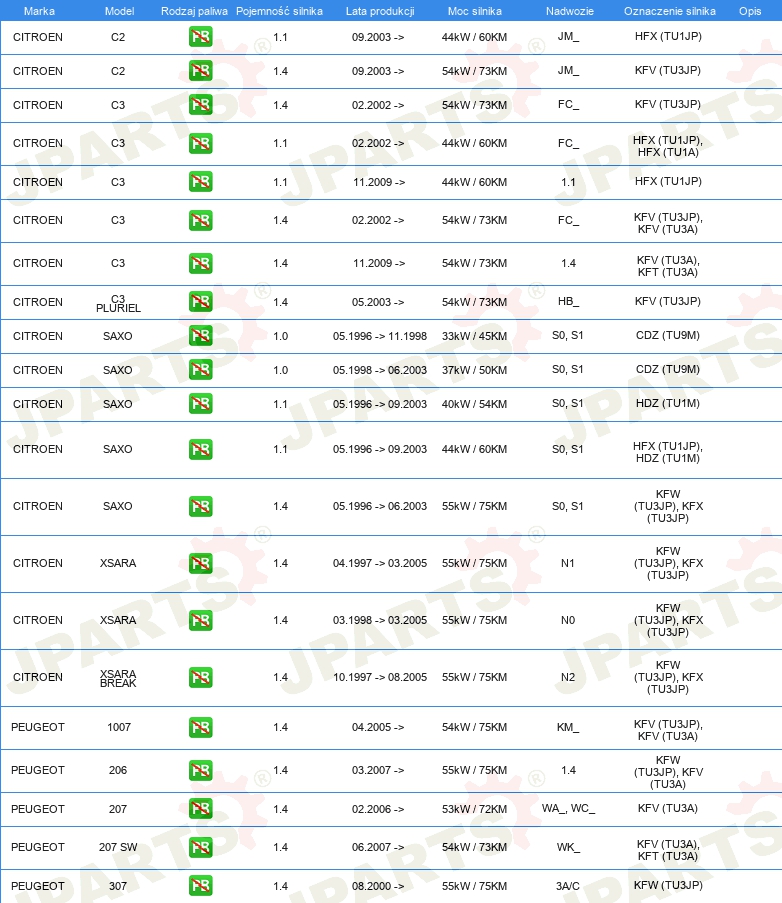Click the production date 02.2006 ->
Screen dimensions: 782x903
[x=378, y=809]
